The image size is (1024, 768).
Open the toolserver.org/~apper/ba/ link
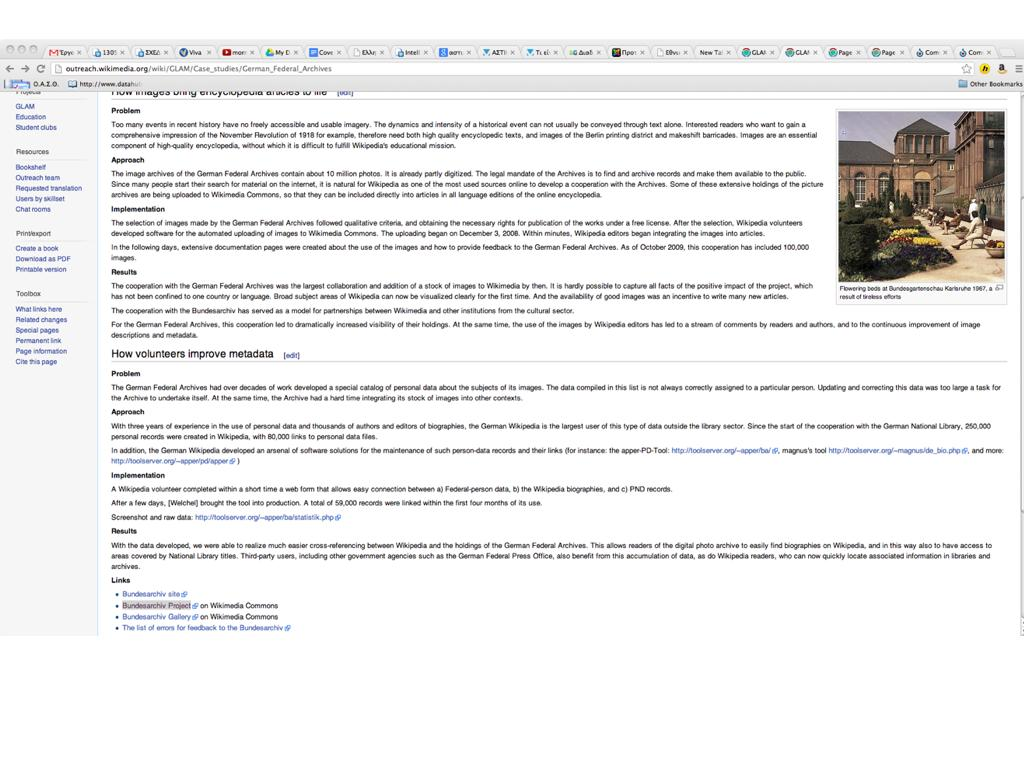(x=724, y=451)
